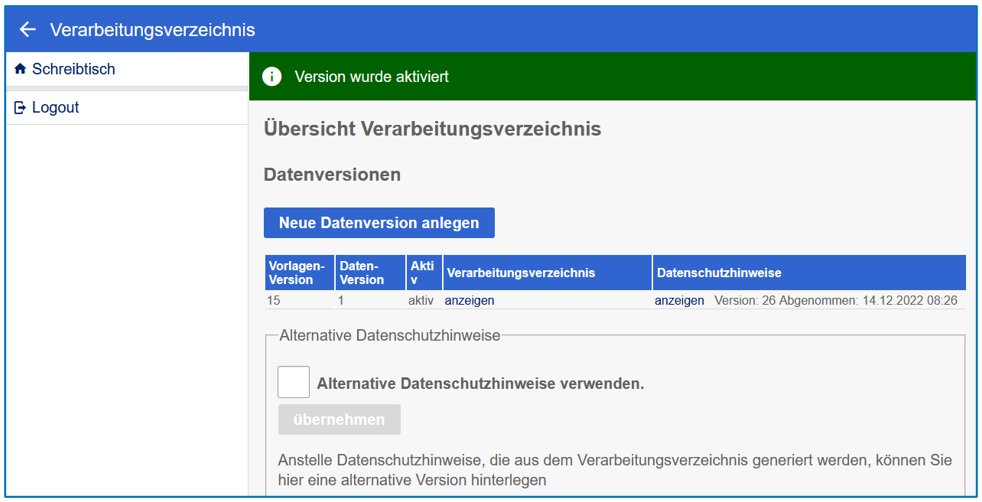Click the Version wurde aktiviert message text
Screen dimensions: 982x502
371,77
